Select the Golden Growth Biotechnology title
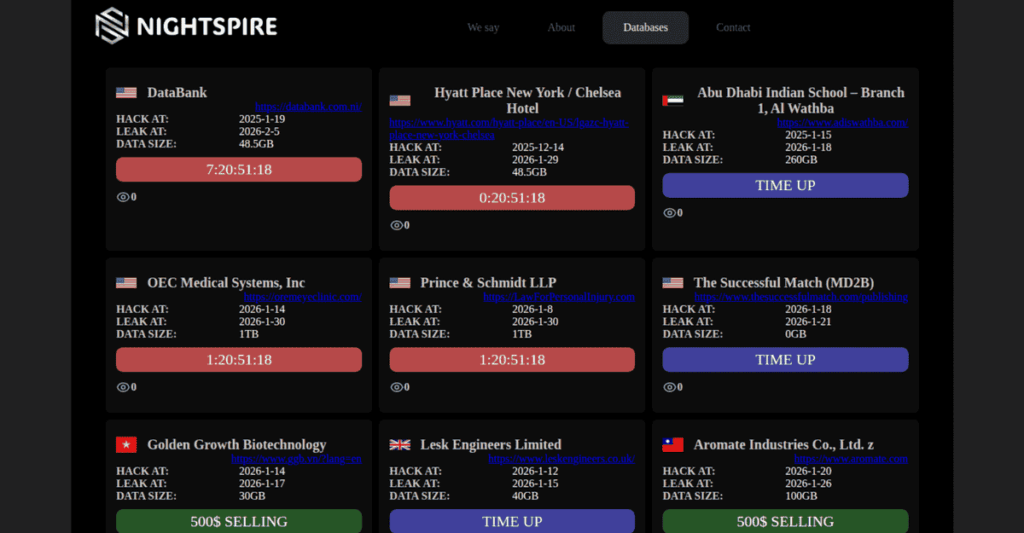1024x533 pixels. click(x=236, y=445)
